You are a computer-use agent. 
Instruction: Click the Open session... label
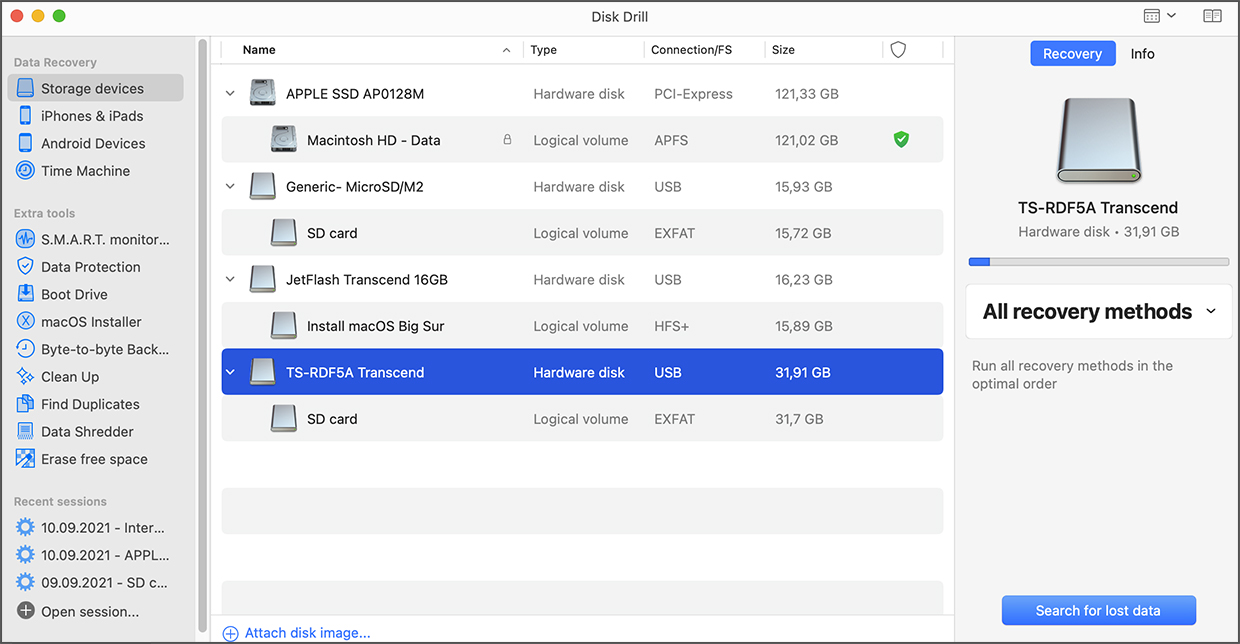(90, 611)
